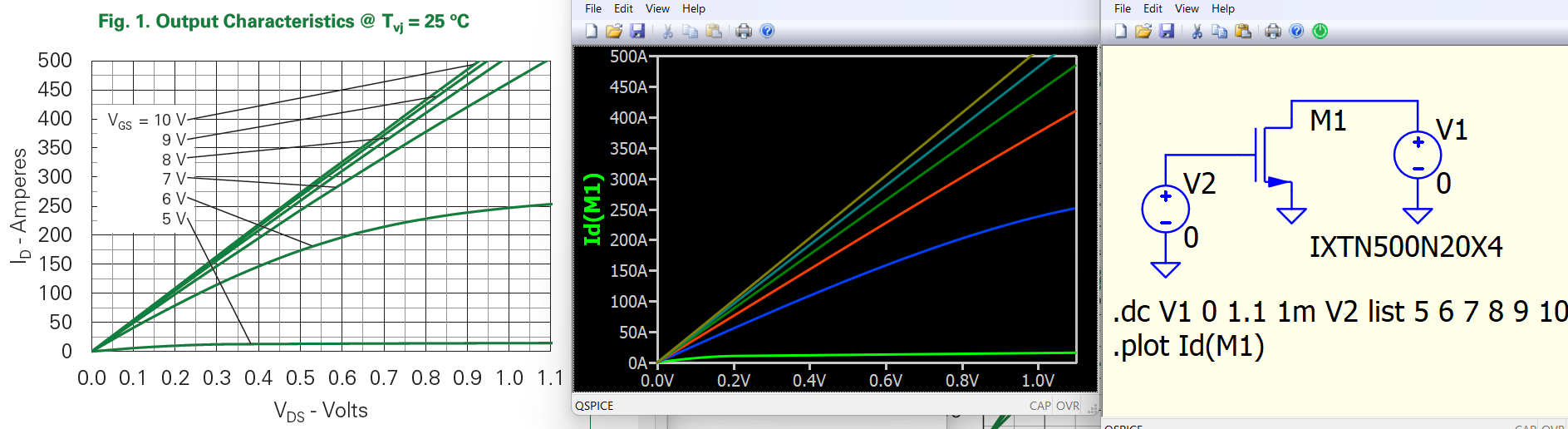Select the V1 voltage source symbol
This screenshot has width=1568, height=429.
click(1417, 155)
